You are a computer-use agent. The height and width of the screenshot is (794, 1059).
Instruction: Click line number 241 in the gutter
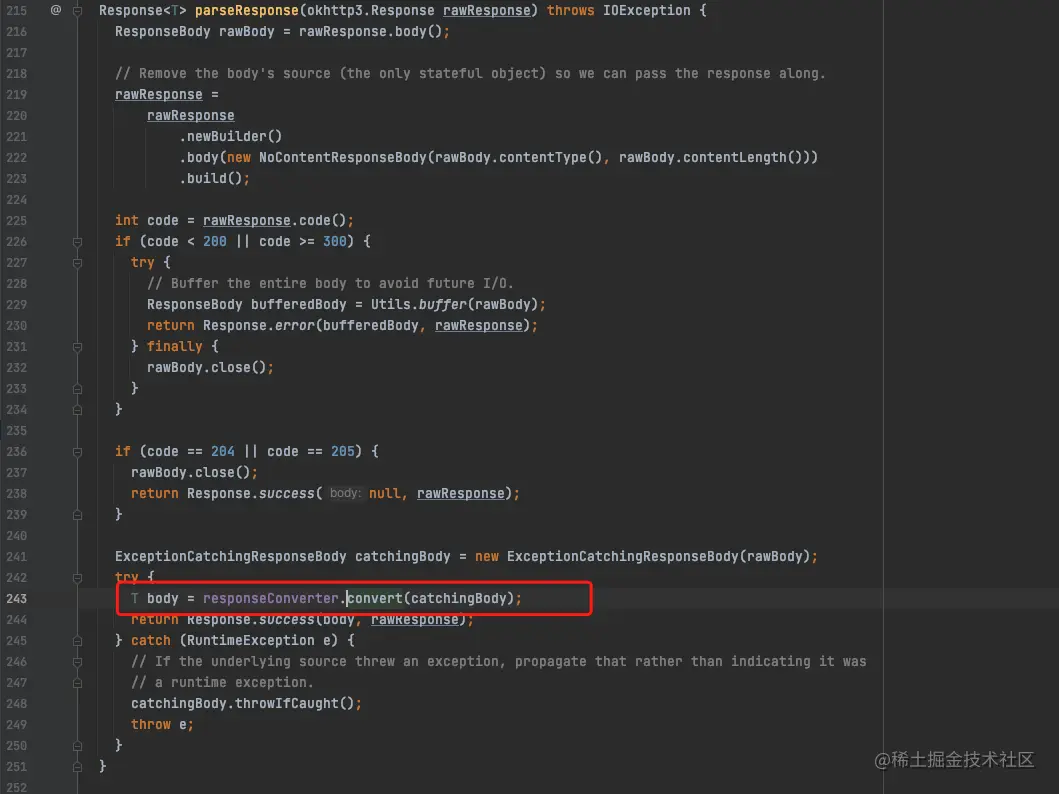tap(16, 557)
